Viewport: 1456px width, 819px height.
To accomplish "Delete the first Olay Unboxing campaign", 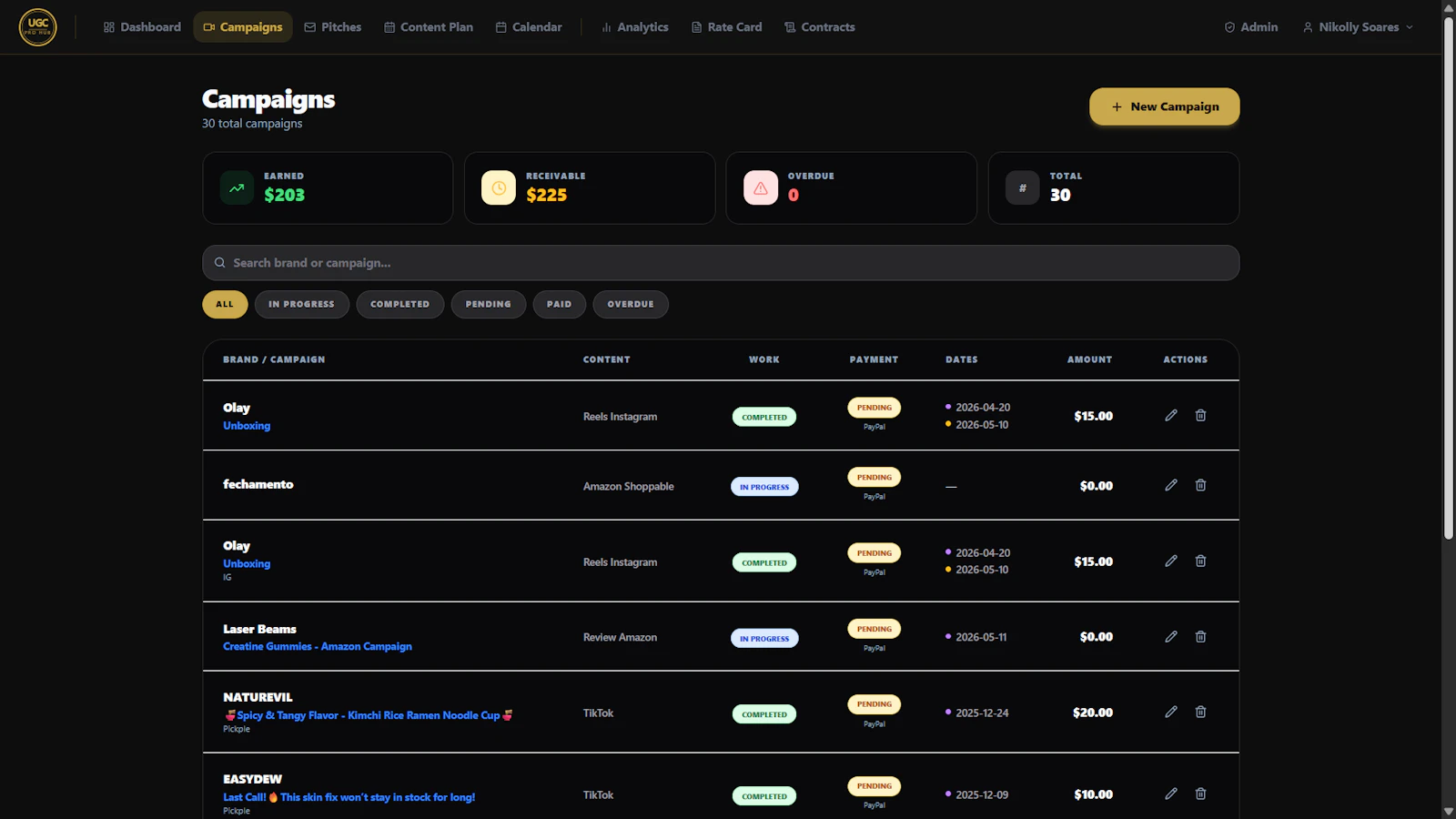I will [1200, 415].
